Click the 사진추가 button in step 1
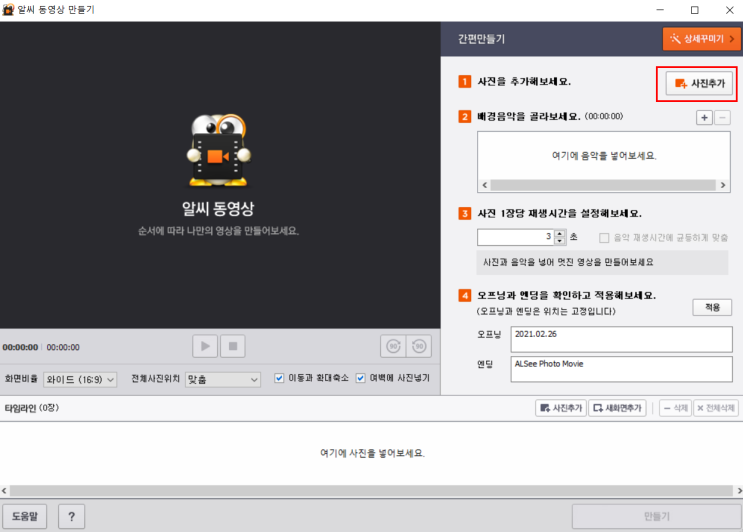 point(699,83)
